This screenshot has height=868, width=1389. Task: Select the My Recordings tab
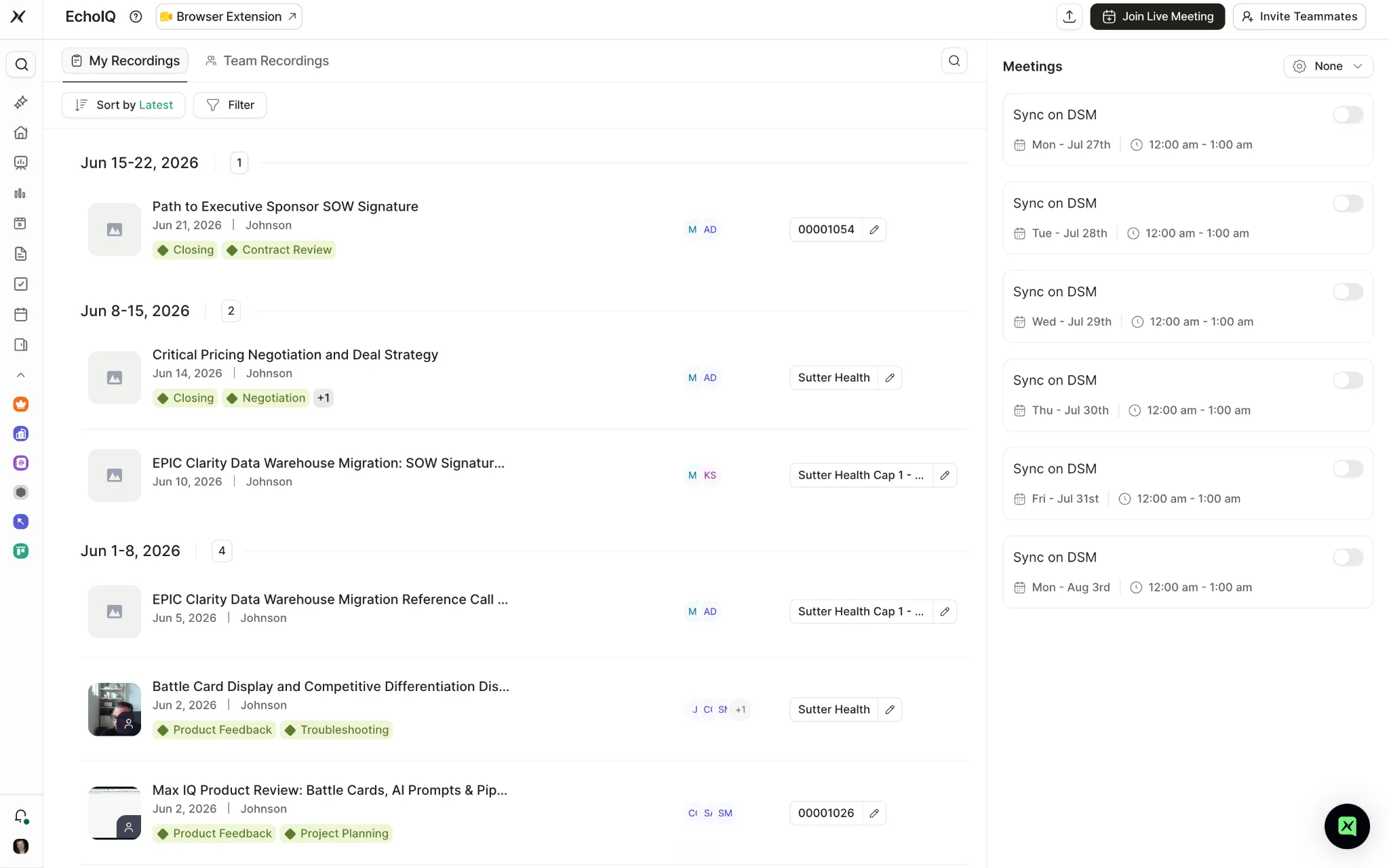[x=125, y=60]
